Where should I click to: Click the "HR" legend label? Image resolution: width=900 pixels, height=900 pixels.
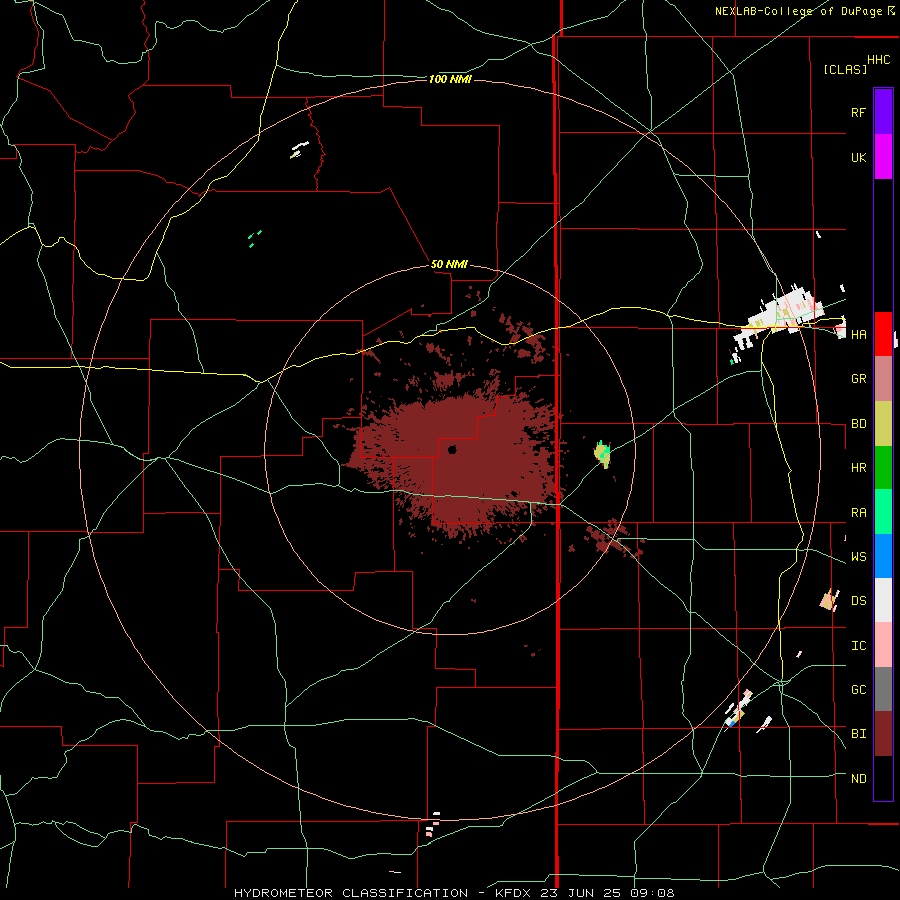[858, 468]
